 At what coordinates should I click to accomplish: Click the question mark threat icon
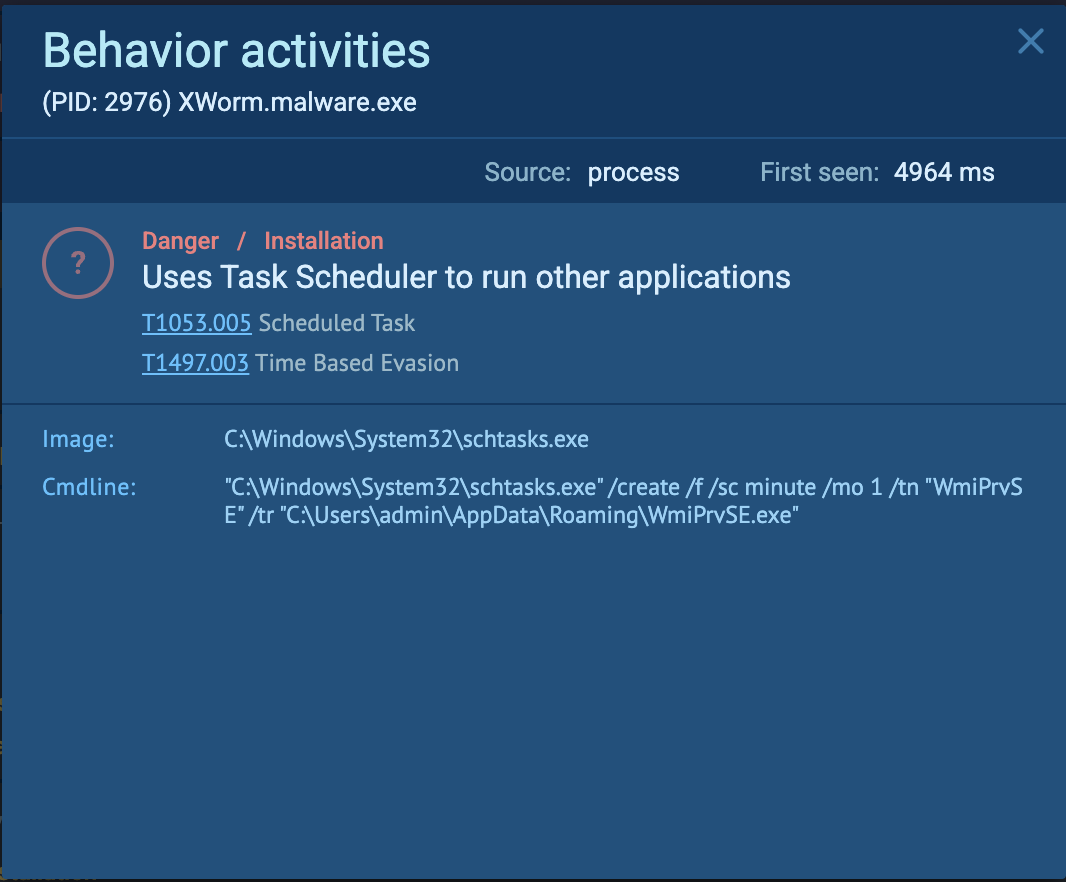(x=78, y=264)
